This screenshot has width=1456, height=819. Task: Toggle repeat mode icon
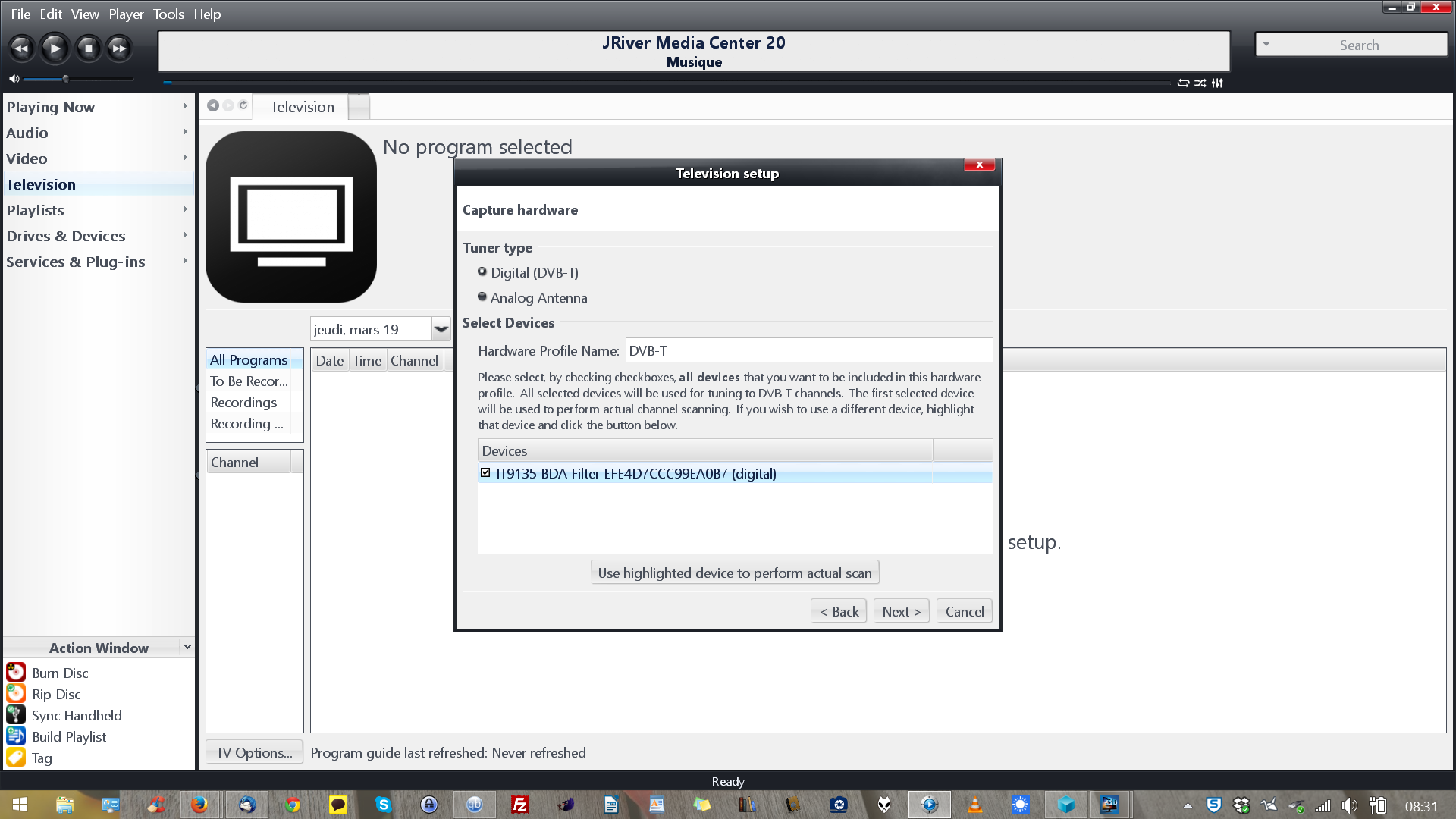coord(1183,83)
